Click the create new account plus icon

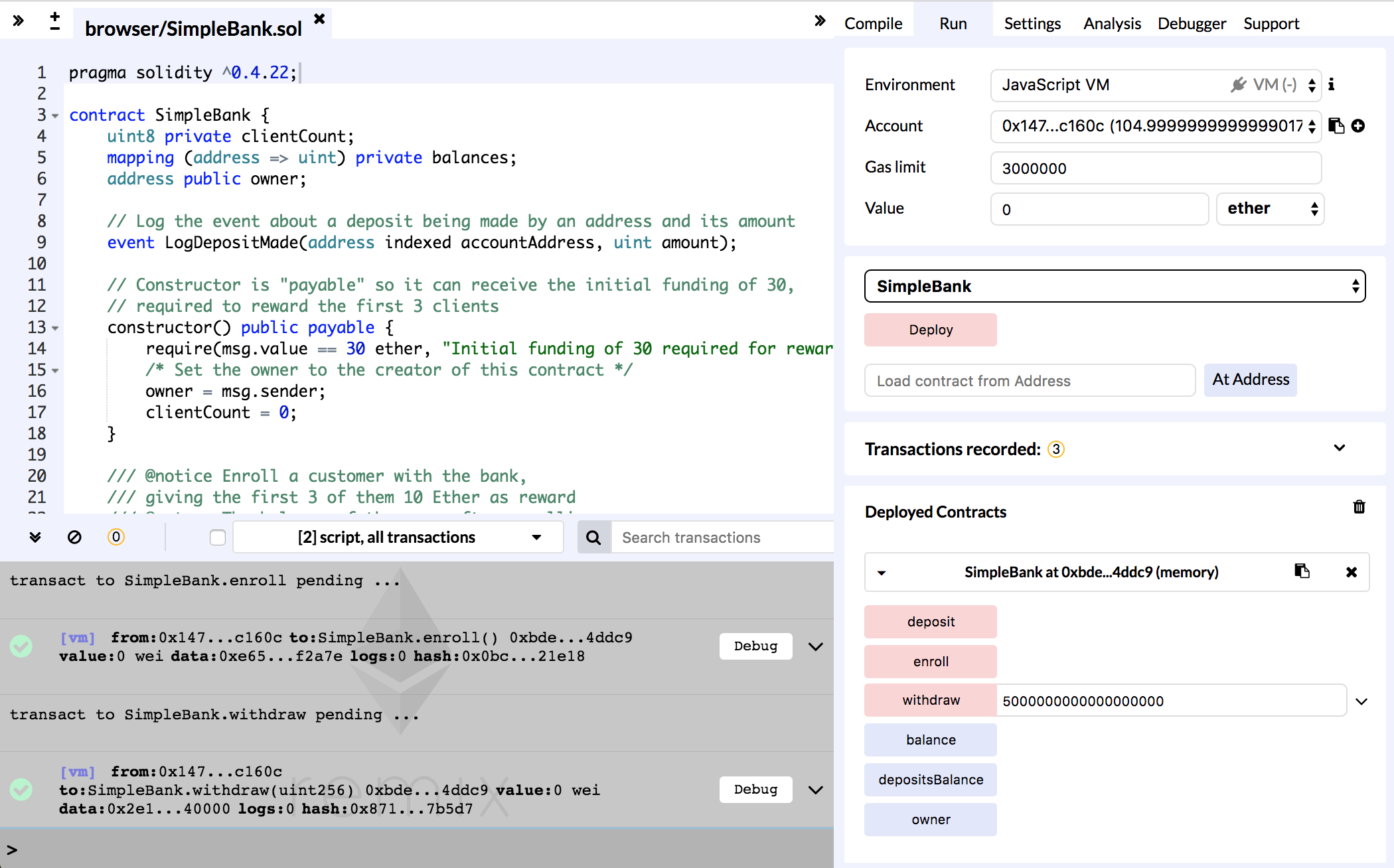coord(1358,126)
